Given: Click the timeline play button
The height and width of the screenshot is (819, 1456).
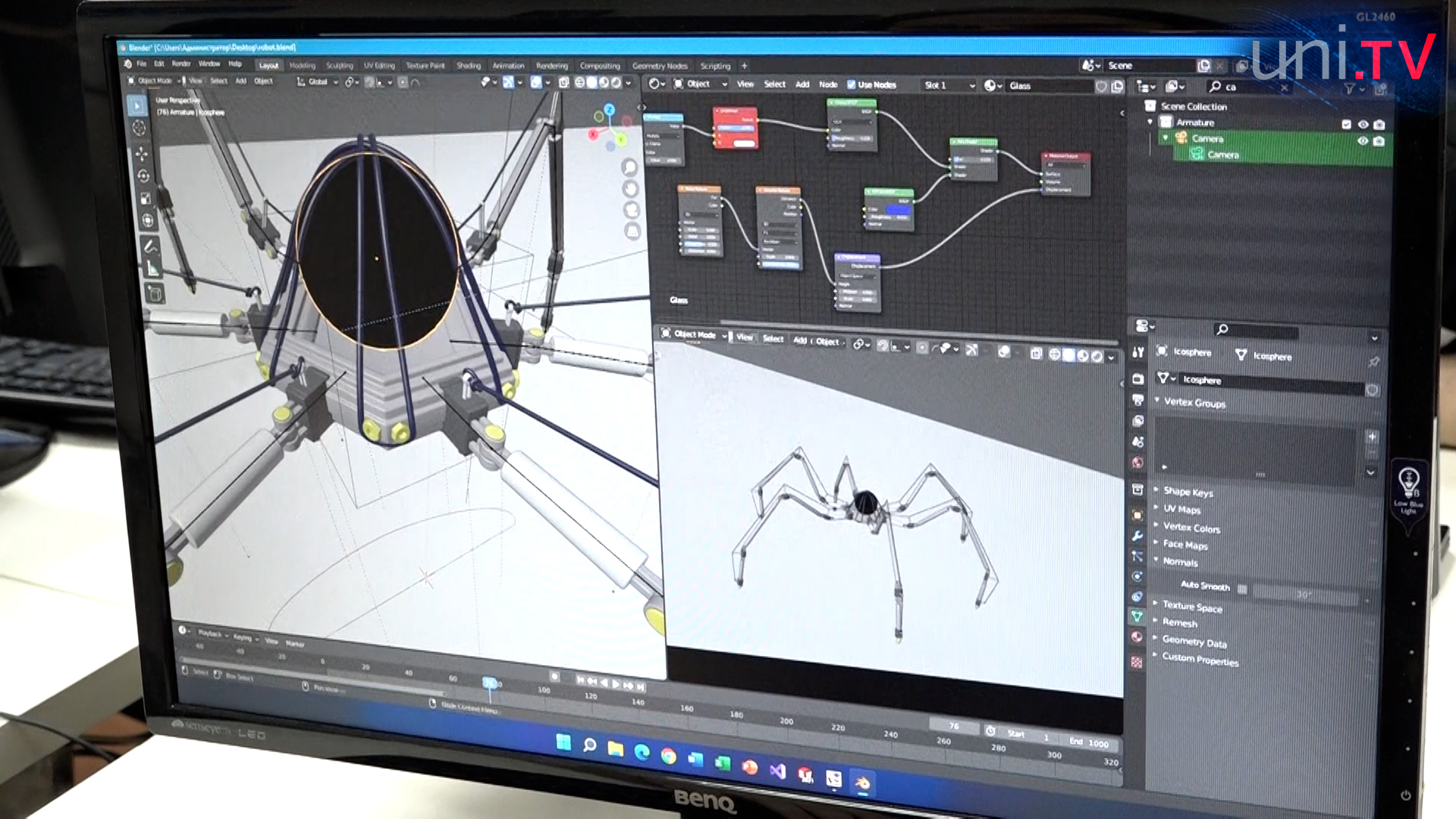Looking at the screenshot, I should pyautogui.click(x=616, y=684).
